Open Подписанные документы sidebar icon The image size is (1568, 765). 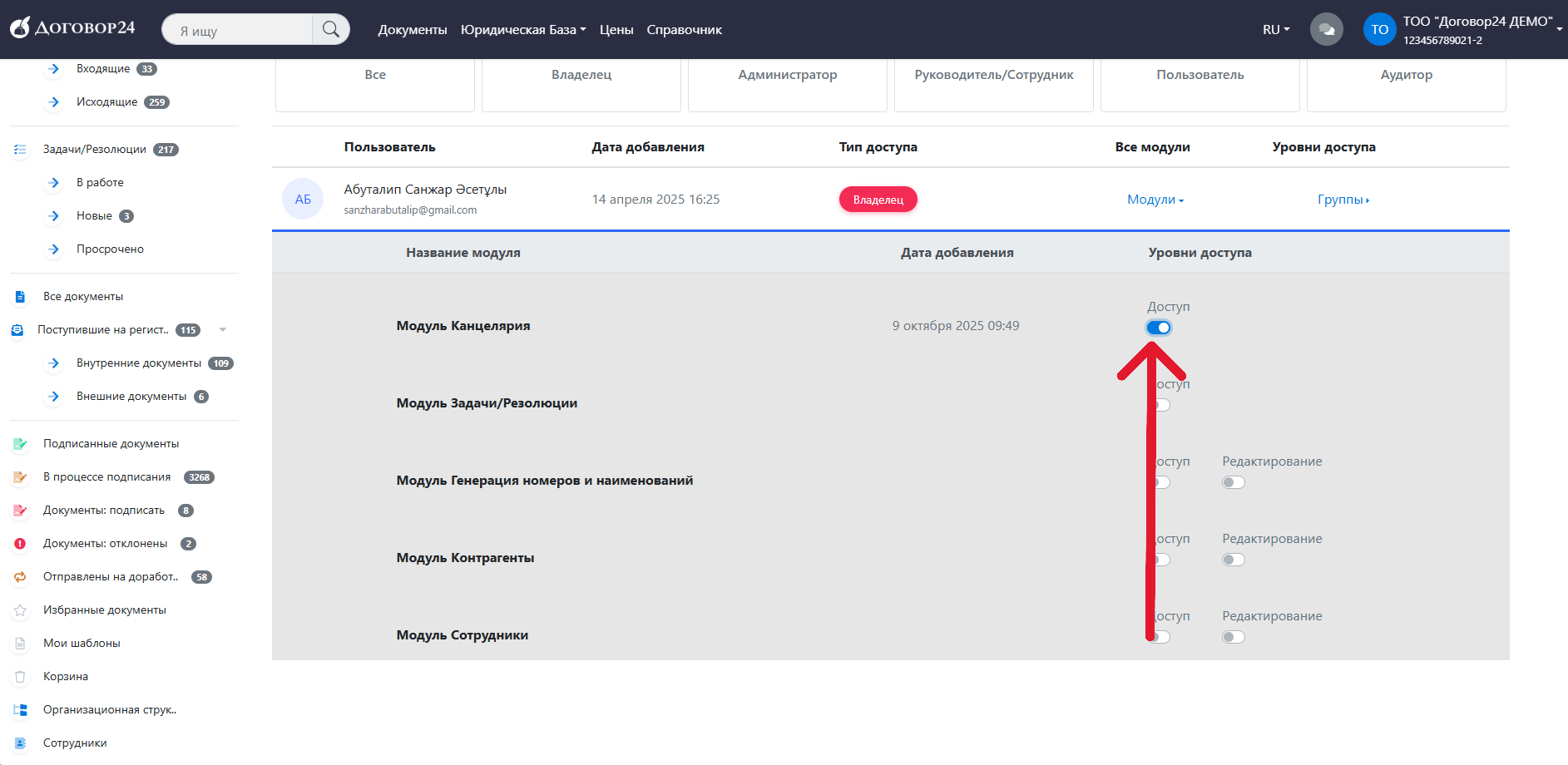[x=21, y=444]
